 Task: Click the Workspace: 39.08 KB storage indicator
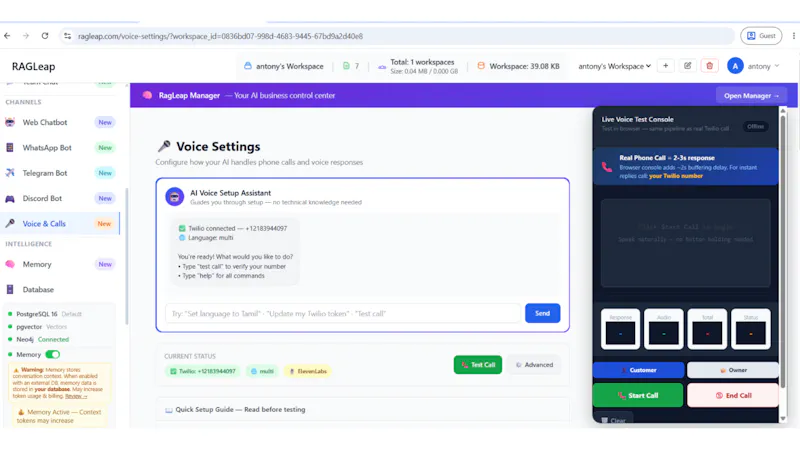(518, 66)
